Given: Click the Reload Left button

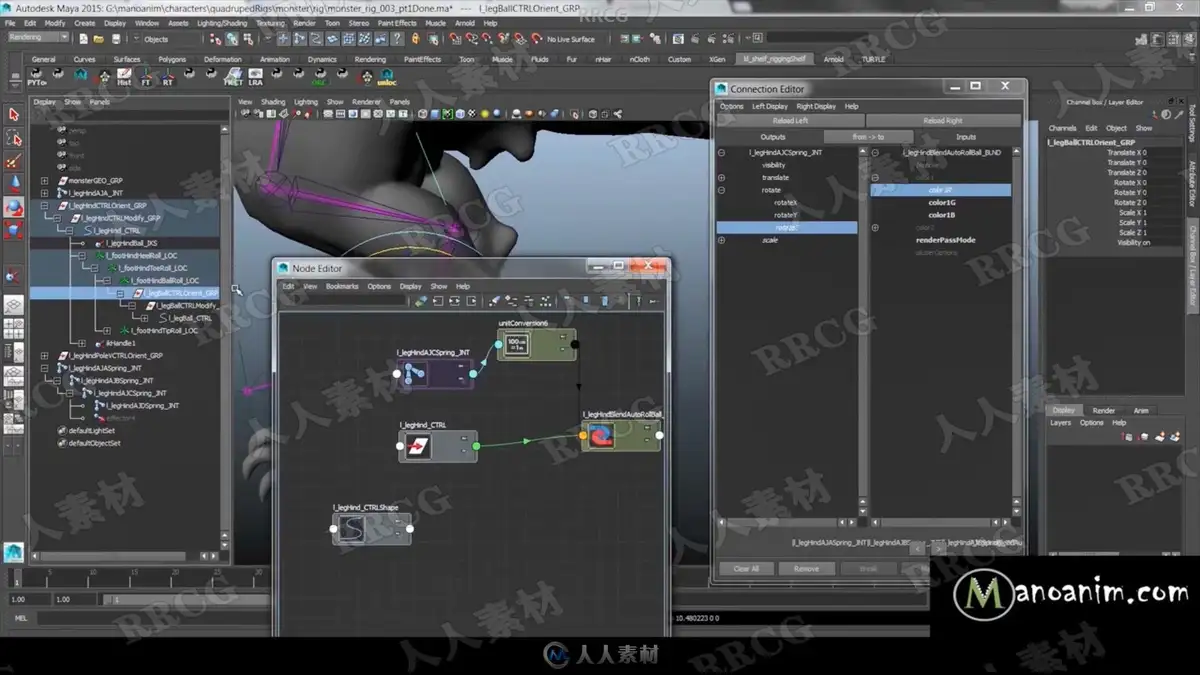Looking at the screenshot, I should coord(790,121).
